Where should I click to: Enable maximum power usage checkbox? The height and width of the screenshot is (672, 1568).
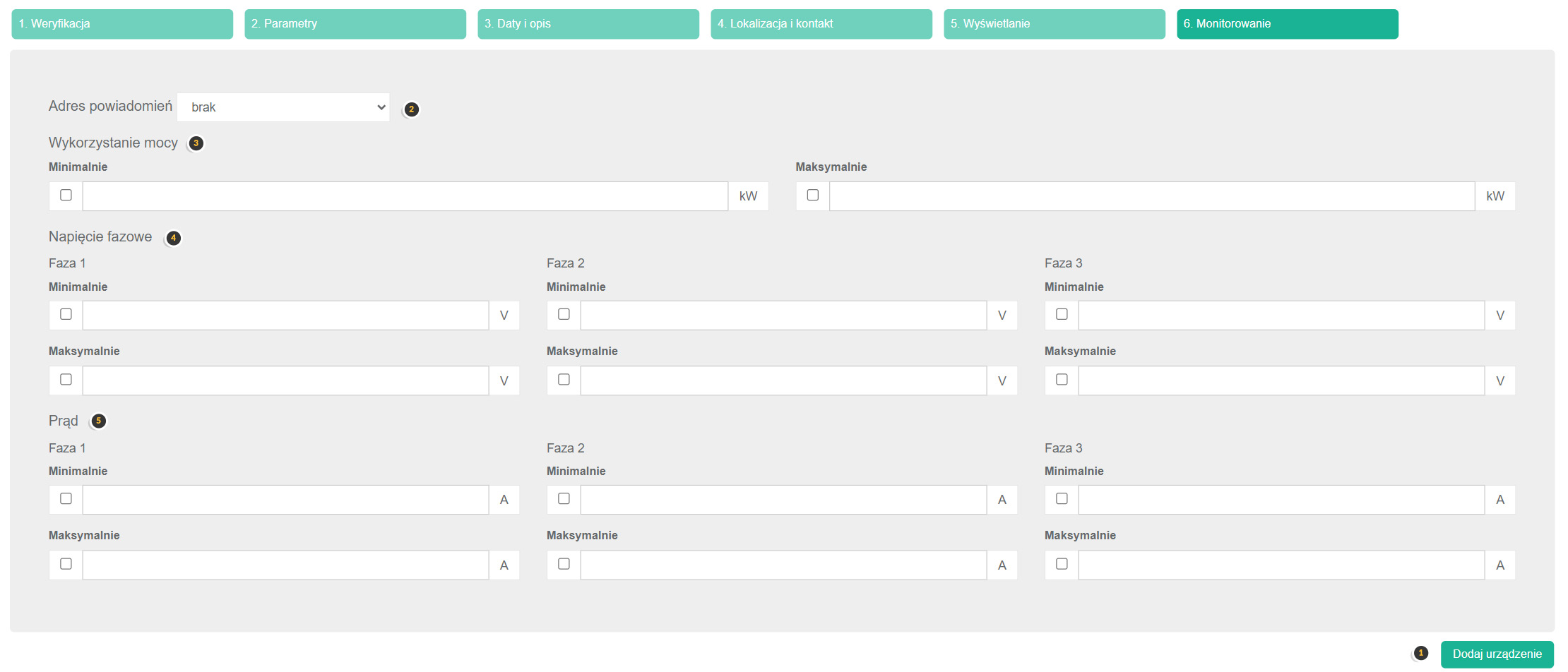point(813,196)
